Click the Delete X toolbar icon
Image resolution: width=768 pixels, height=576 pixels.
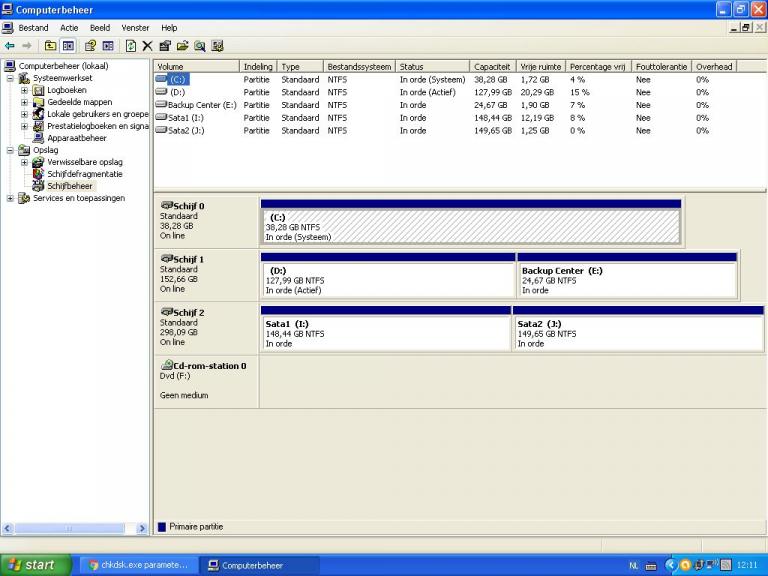tap(147, 45)
